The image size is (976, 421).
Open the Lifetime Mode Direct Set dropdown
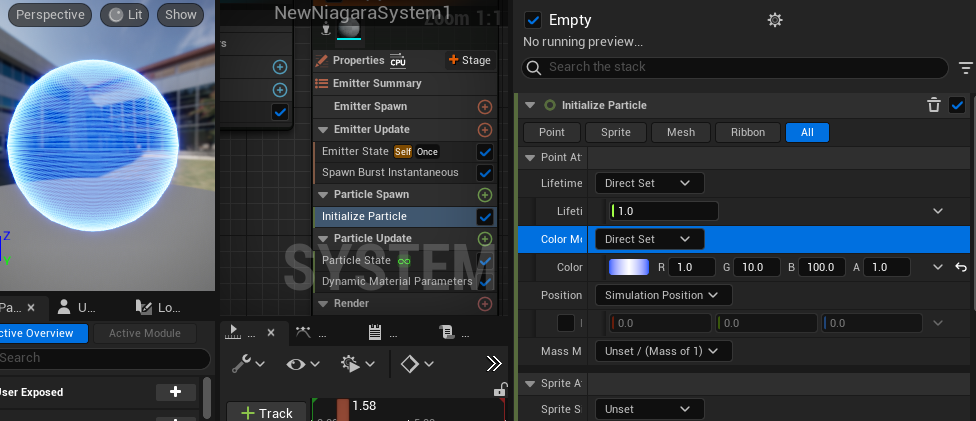pos(650,183)
